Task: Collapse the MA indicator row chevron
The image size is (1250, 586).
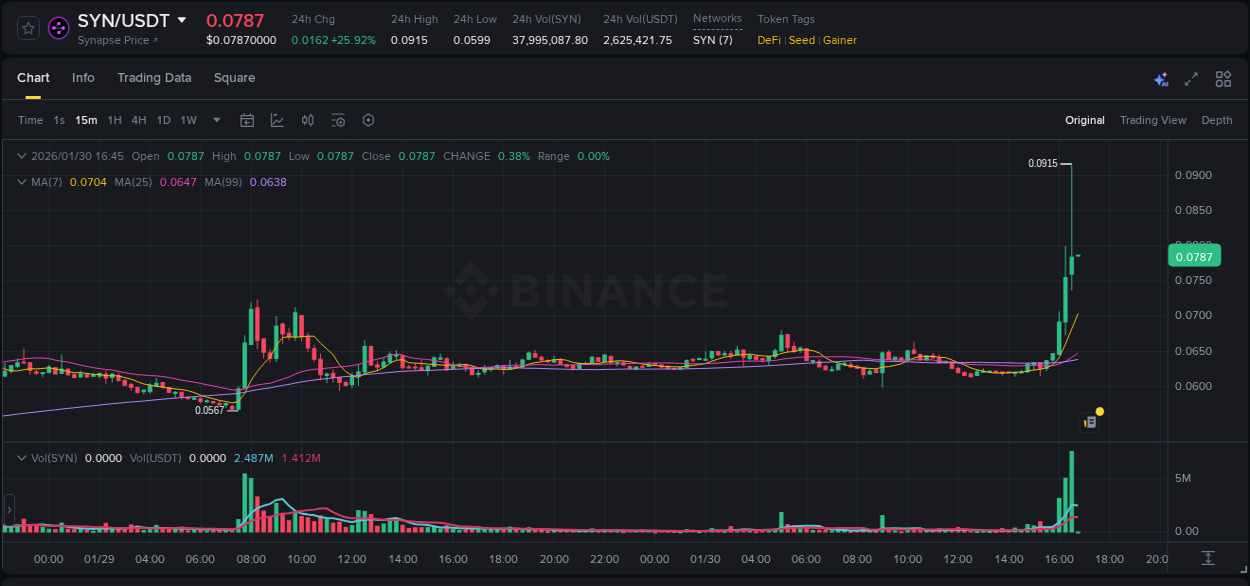Action: (x=21, y=182)
